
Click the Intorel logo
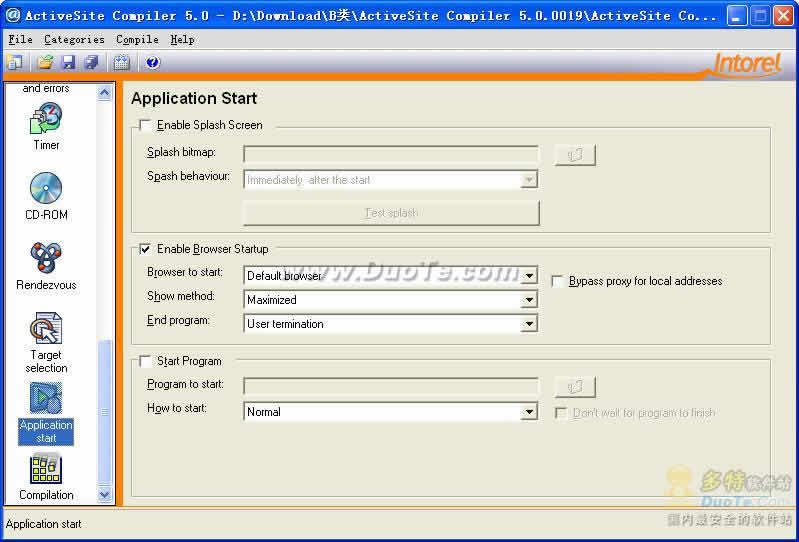pos(747,64)
